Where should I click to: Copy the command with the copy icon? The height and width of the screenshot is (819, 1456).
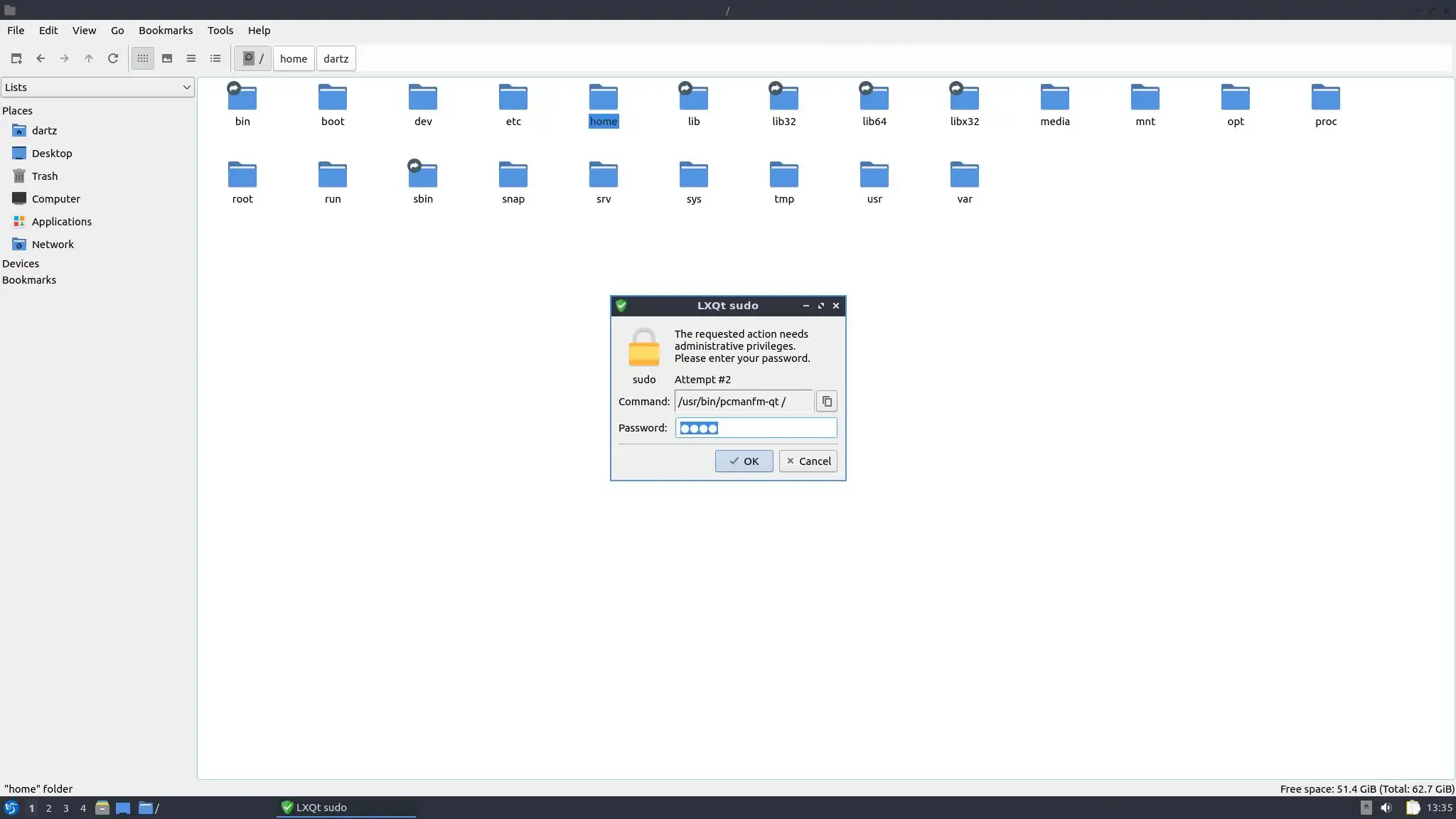826,402
